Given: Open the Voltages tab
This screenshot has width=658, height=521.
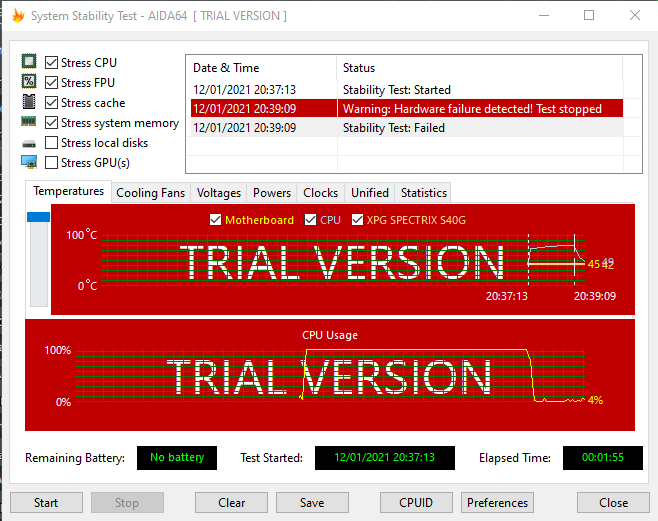Looking at the screenshot, I should tap(219, 193).
